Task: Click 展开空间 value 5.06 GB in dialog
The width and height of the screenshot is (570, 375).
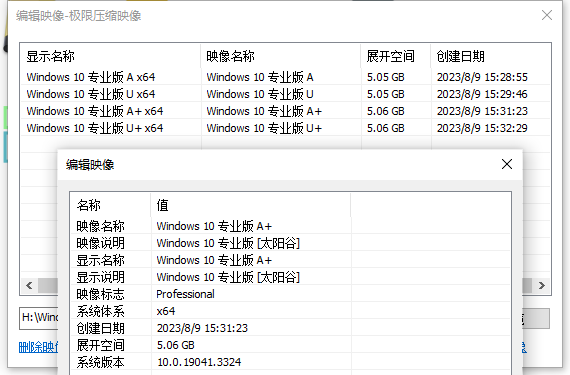Action: point(176,345)
